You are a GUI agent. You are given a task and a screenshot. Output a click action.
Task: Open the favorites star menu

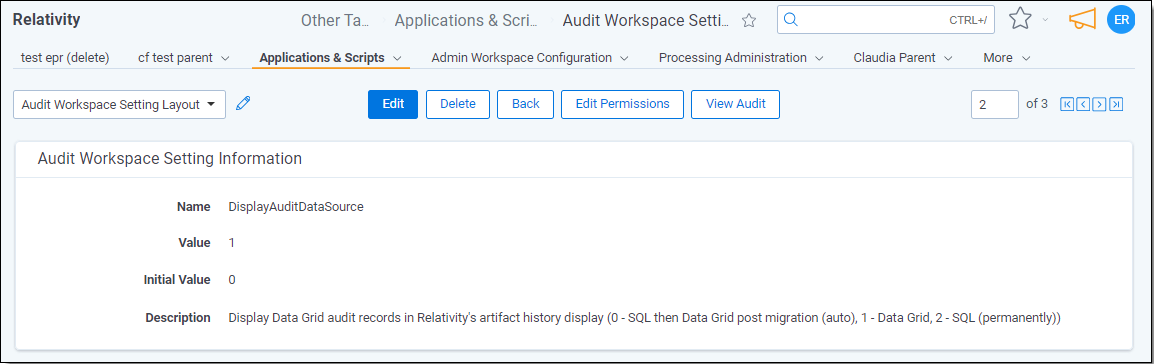tap(1020, 19)
